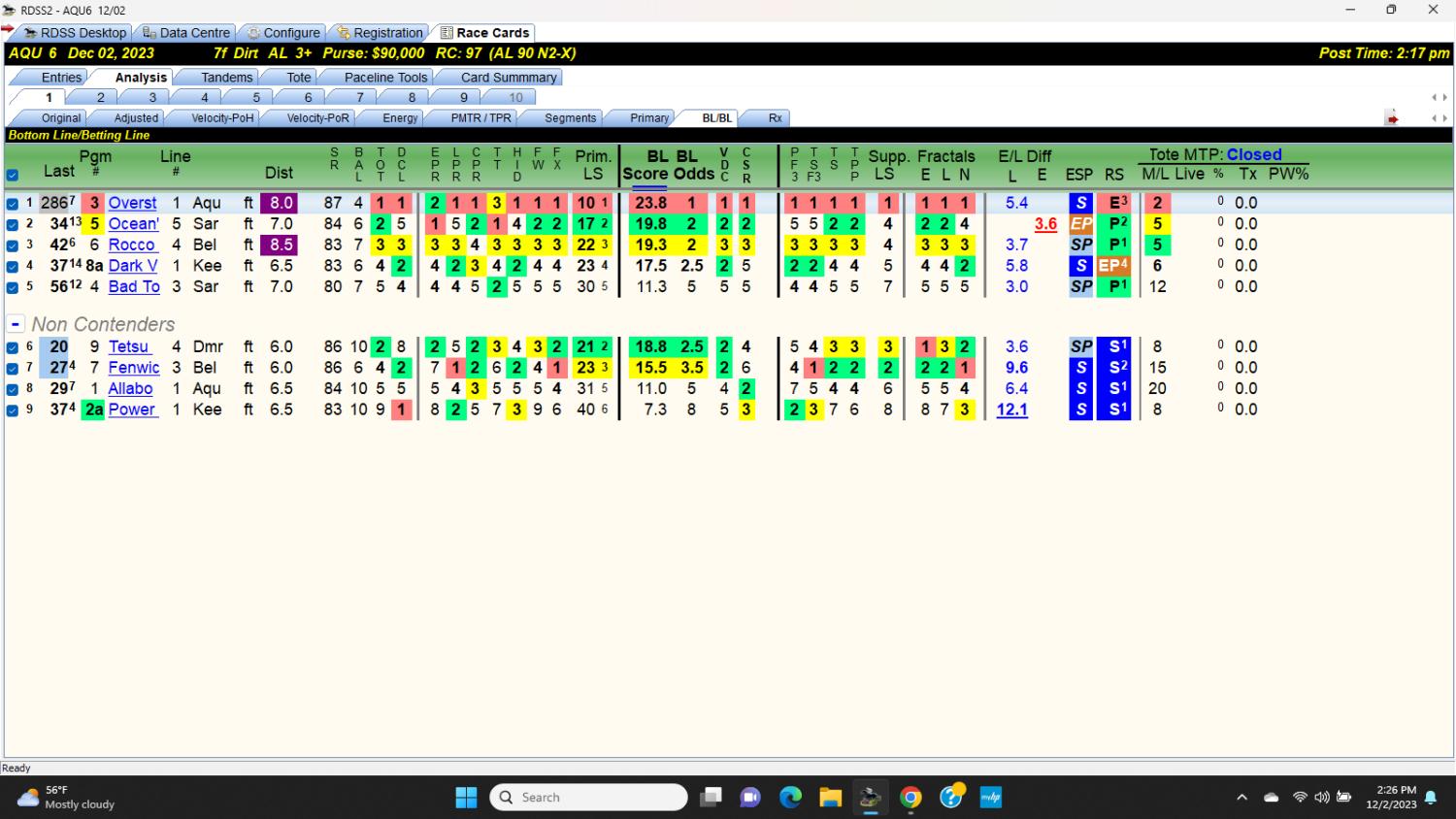Click the horse link Overst
Image resolution: width=1456 pixels, height=819 pixels.
point(132,203)
